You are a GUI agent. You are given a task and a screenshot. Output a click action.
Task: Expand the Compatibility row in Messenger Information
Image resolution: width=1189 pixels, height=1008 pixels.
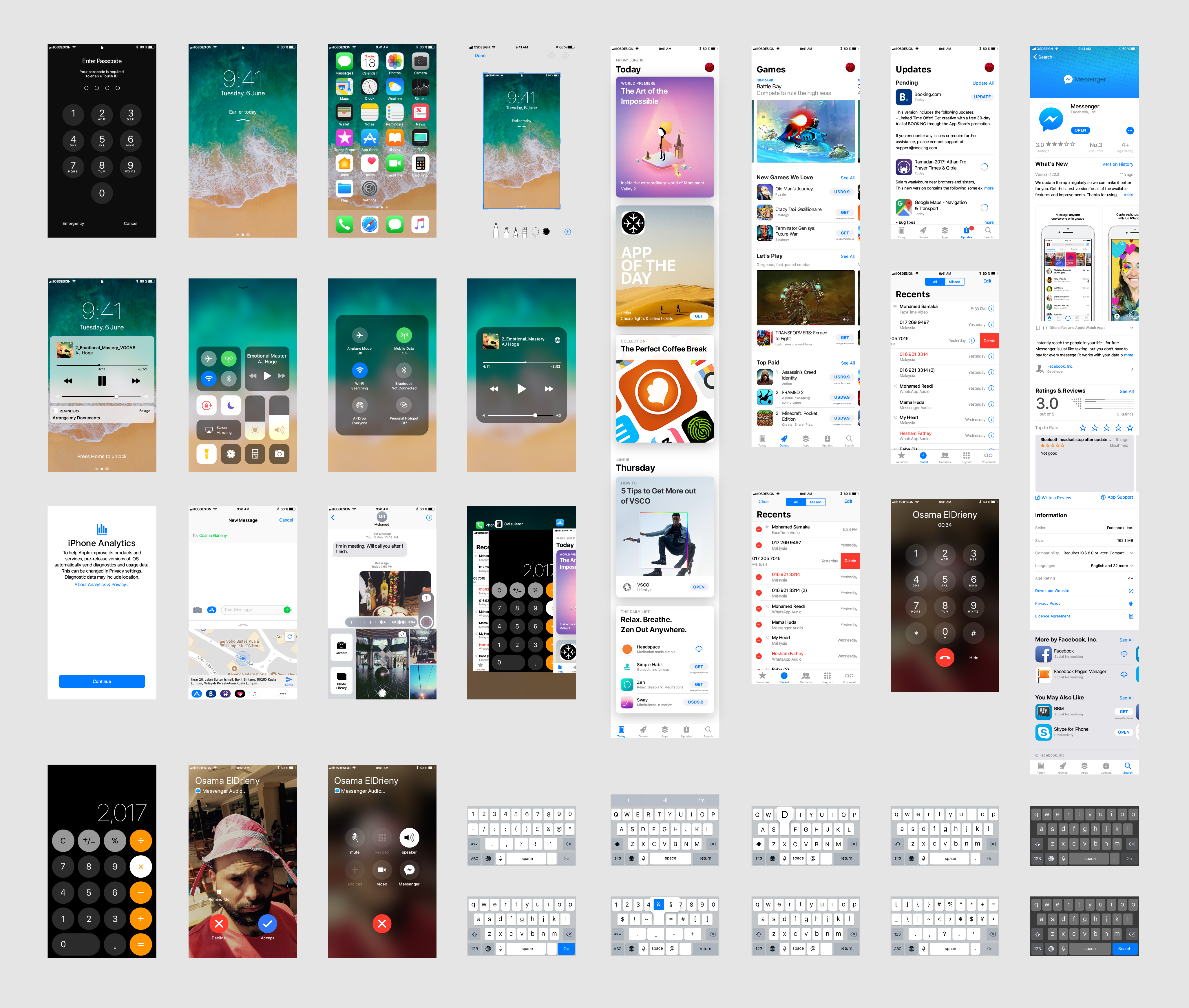[1131, 553]
